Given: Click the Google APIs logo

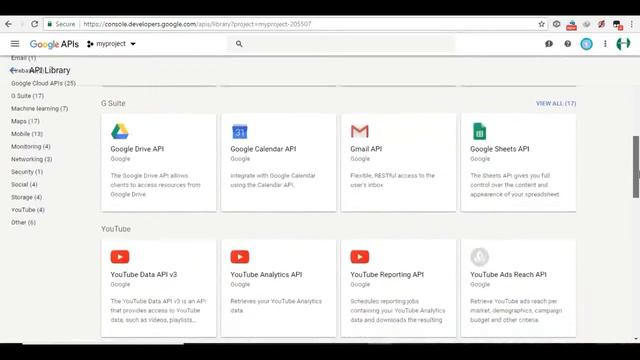Looking at the screenshot, I should coord(54,44).
